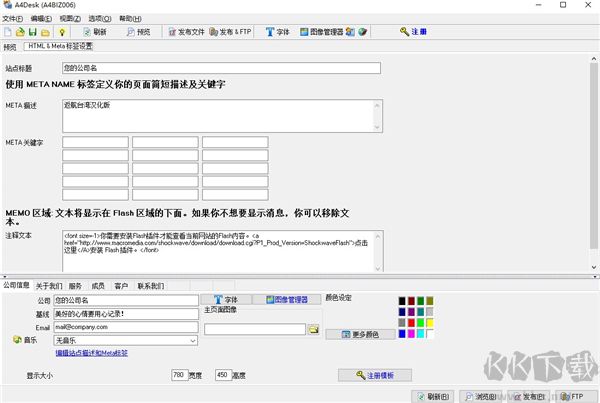Open the 编辑 menu
The height and width of the screenshot is (403, 600).
tap(41, 18)
